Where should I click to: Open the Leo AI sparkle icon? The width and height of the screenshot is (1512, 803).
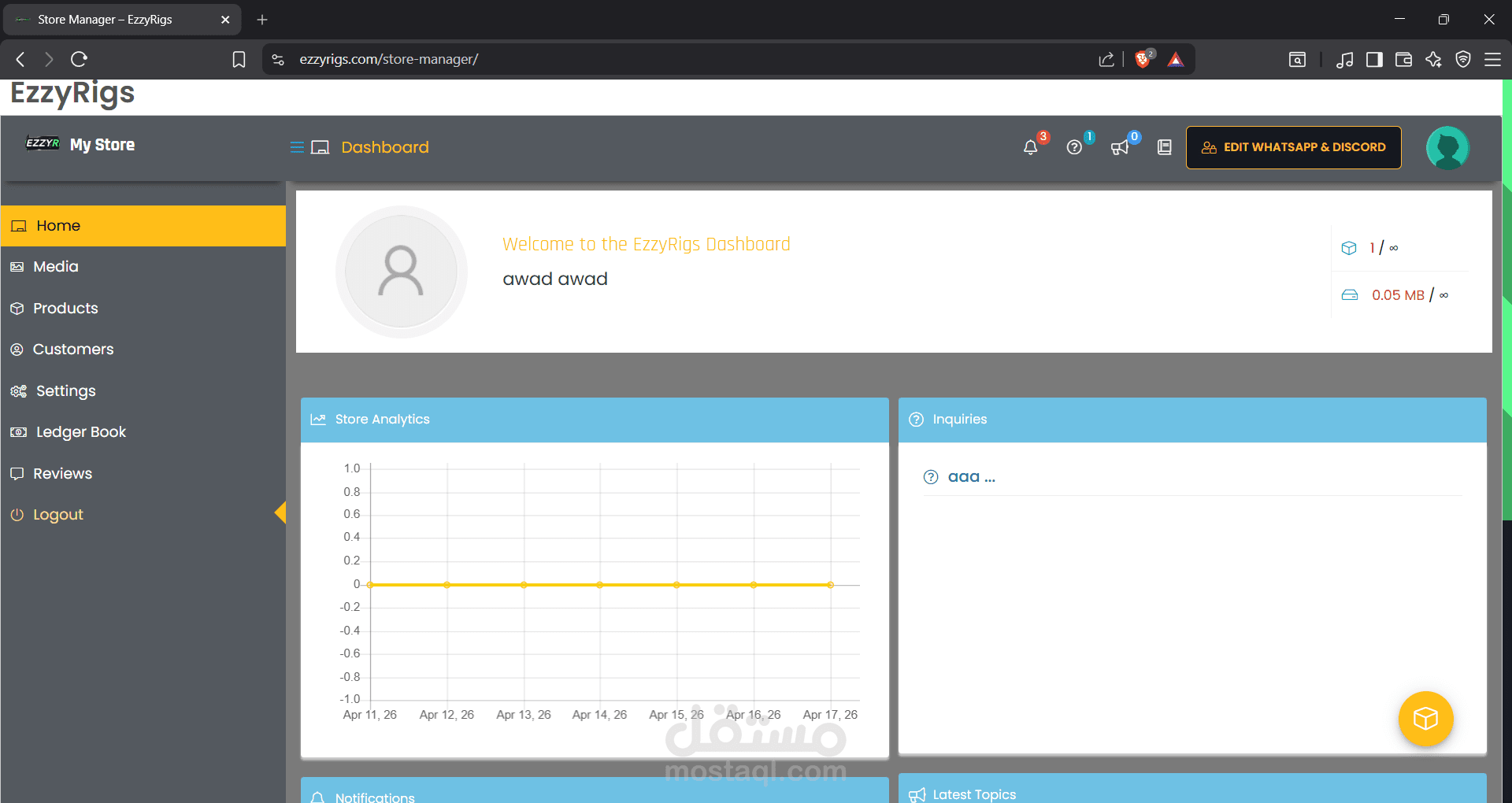coord(1433,59)
